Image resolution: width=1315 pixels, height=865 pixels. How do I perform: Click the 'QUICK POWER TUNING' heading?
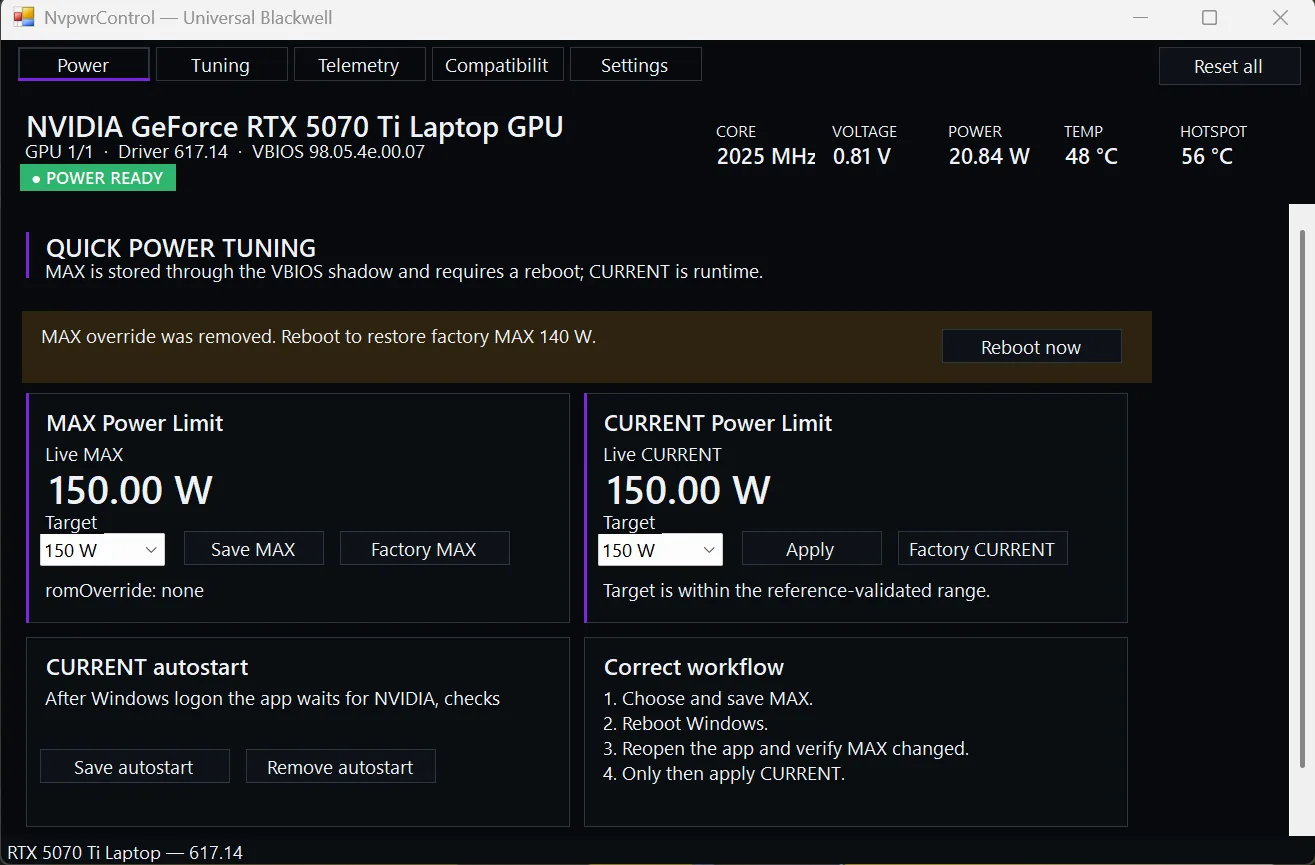click(x=181, y=248)
